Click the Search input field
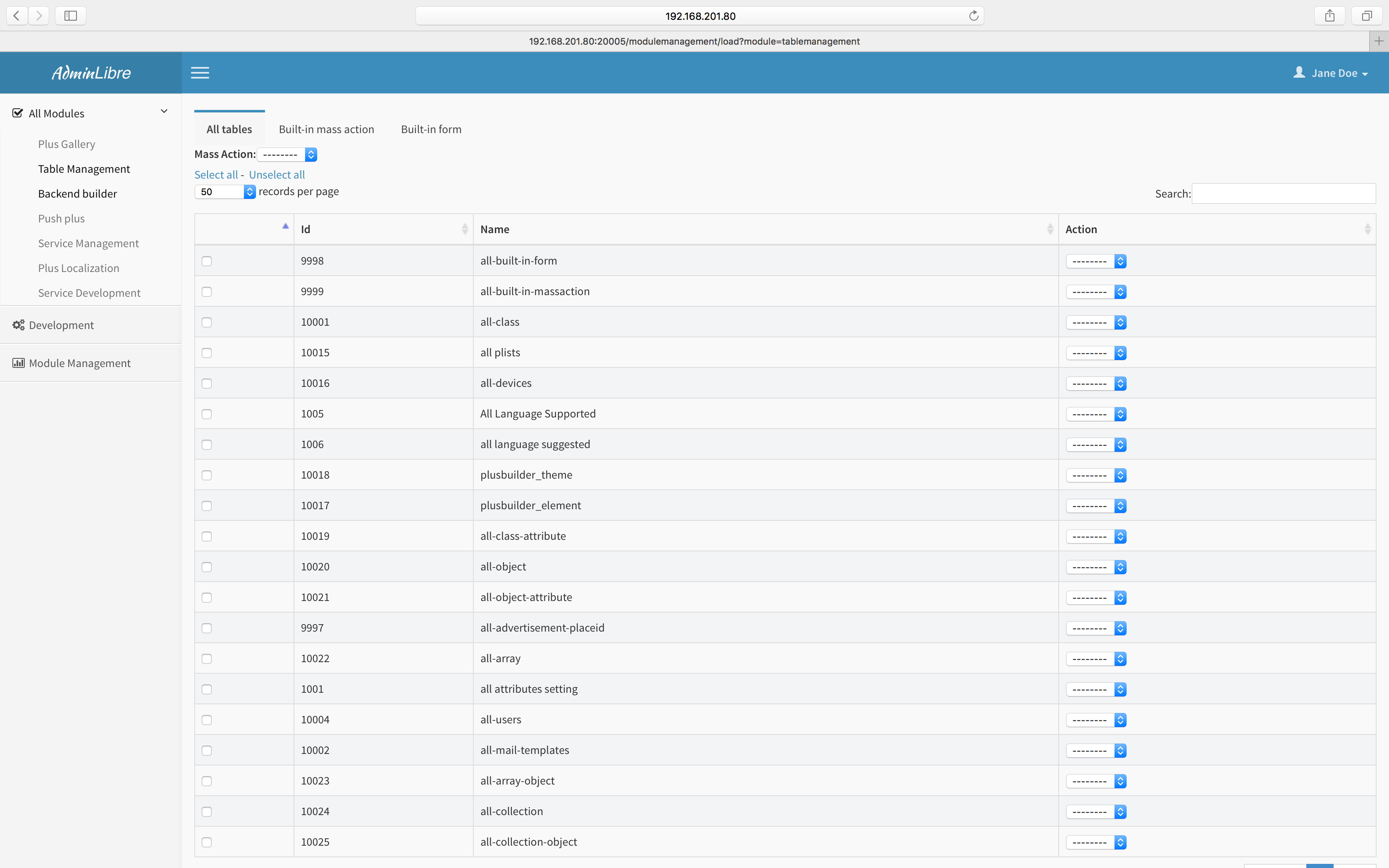This screenshot has height=868, width=1389. (x=1284, y=193)
